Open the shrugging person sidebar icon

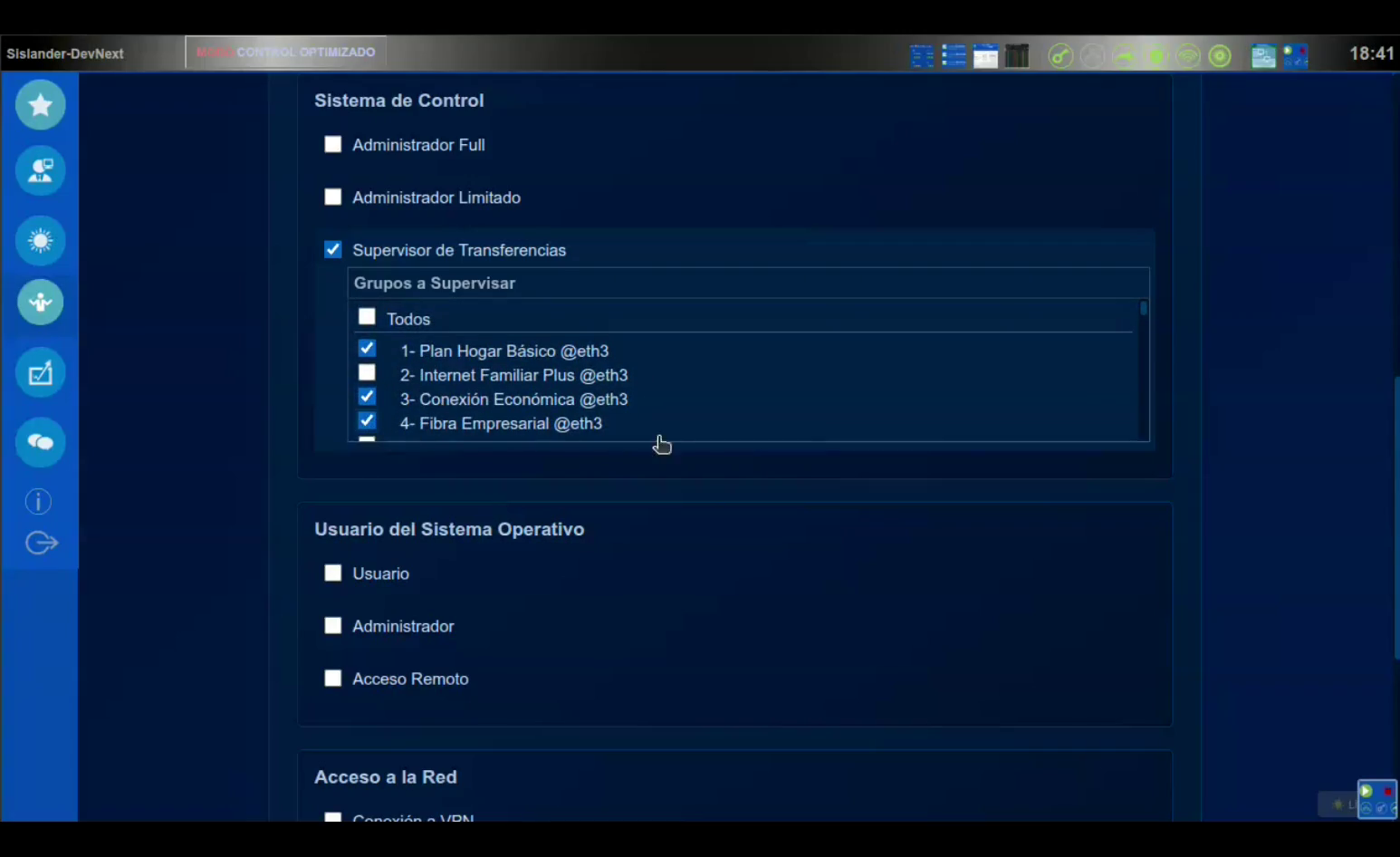point(41,303)
